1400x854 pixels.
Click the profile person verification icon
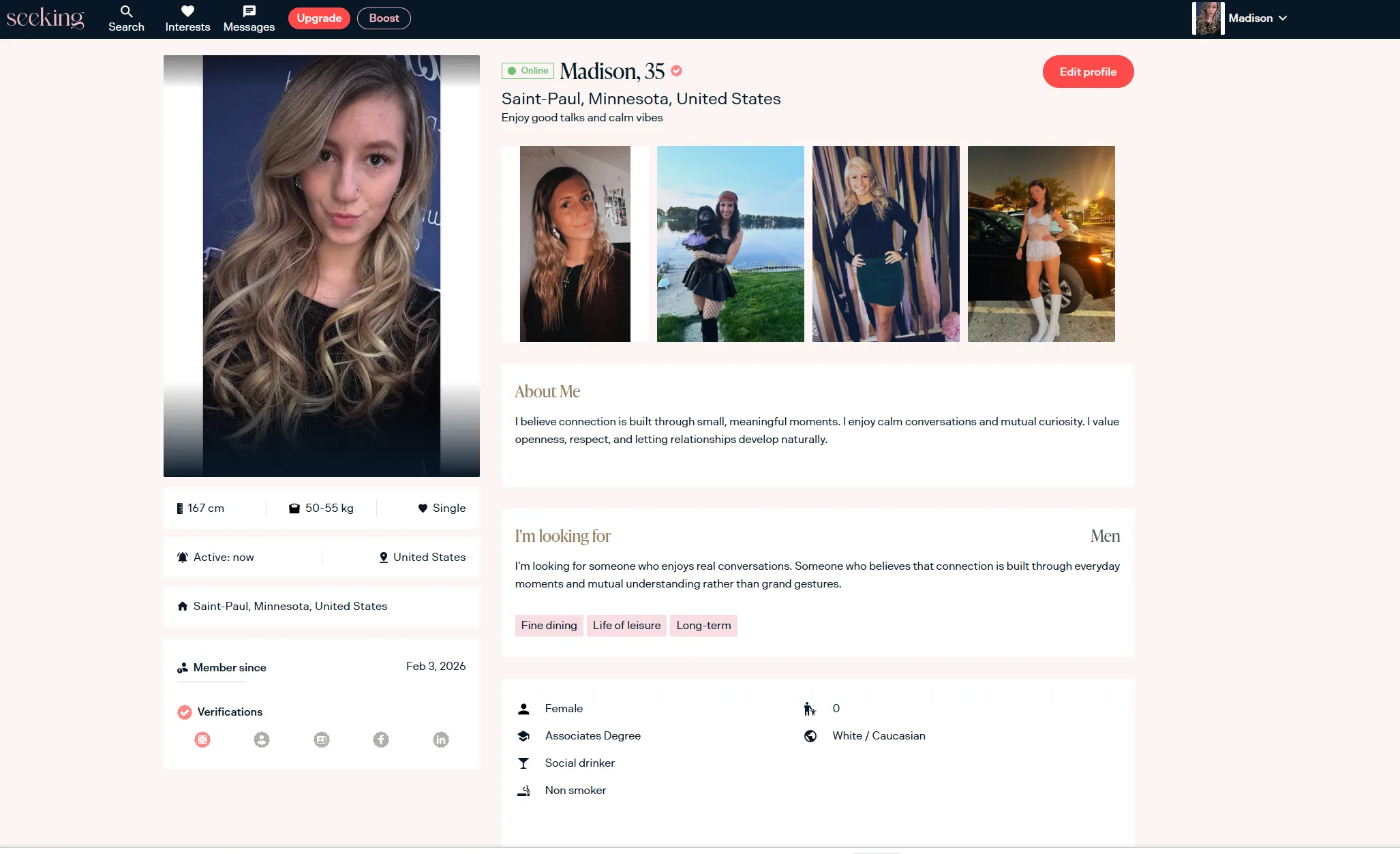[262, 739]
